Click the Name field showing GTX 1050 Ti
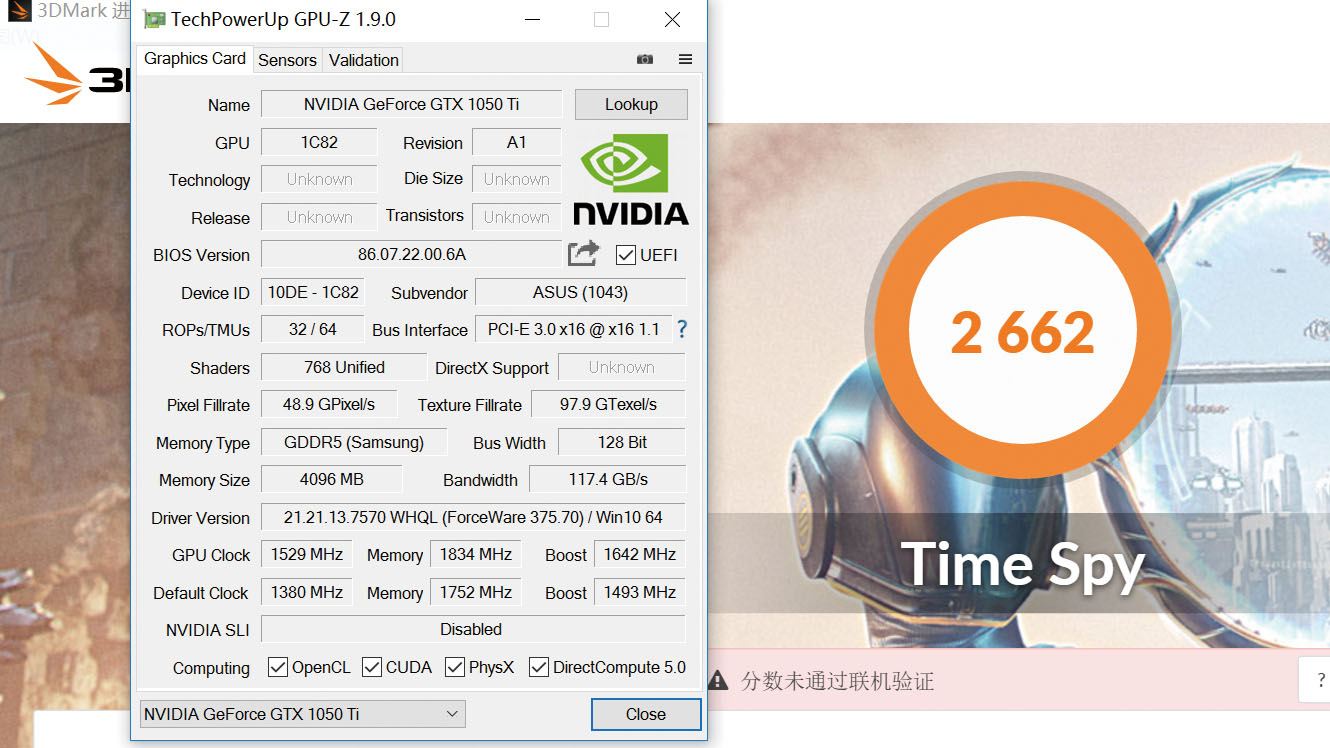1330x748 pixels. point(411,104)
